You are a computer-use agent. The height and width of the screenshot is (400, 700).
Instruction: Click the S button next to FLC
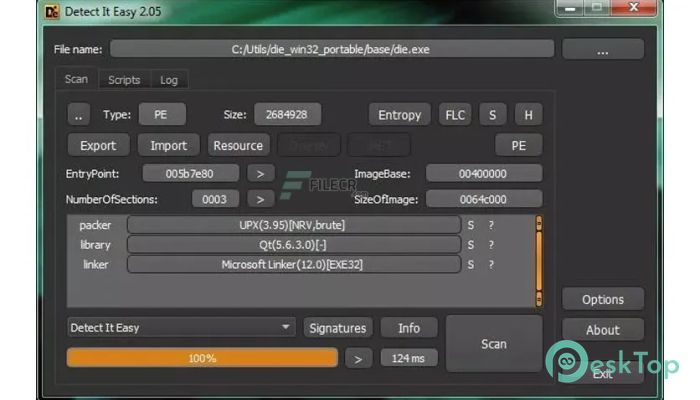492,115
